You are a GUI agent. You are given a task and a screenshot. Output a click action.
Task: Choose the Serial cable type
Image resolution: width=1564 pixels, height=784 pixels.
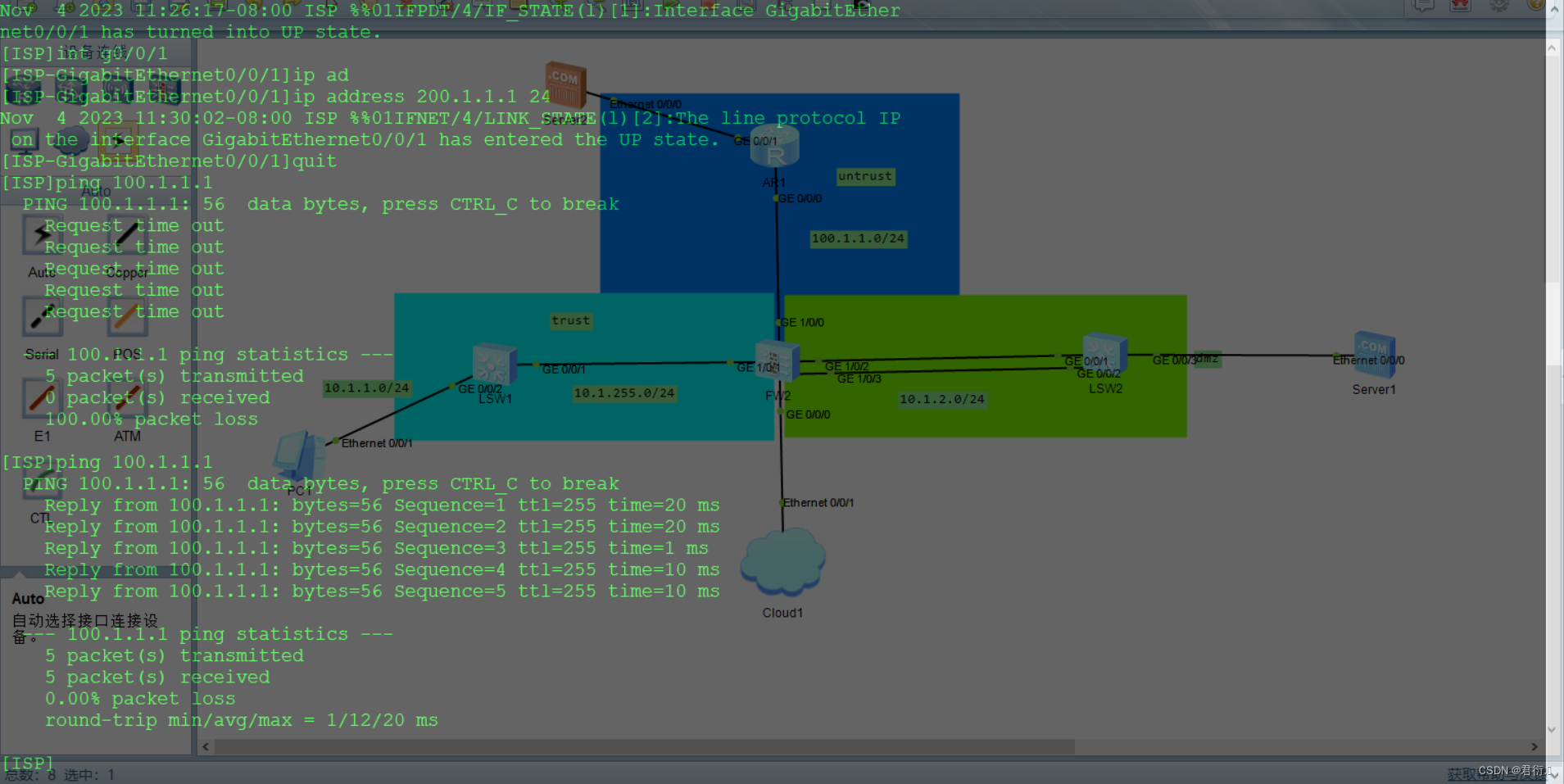tap(42, 317)
